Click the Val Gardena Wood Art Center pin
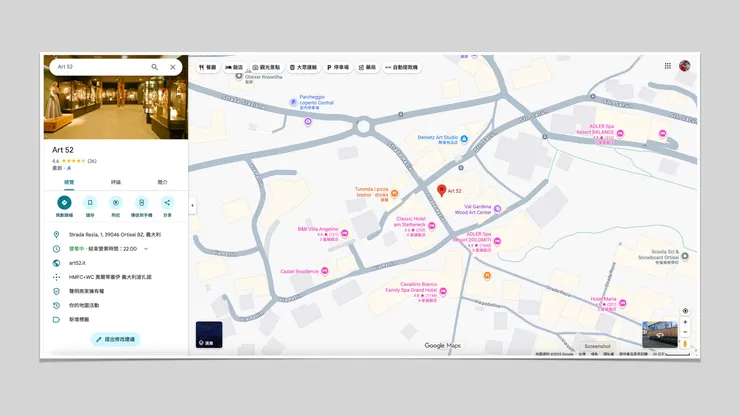The image size is (740, 416). [497, 209]
